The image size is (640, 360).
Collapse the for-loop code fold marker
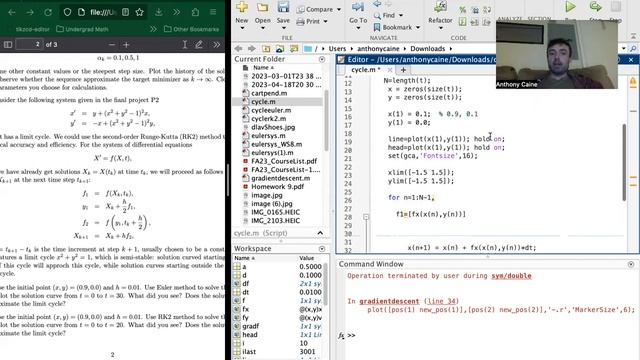pos(366,217)
